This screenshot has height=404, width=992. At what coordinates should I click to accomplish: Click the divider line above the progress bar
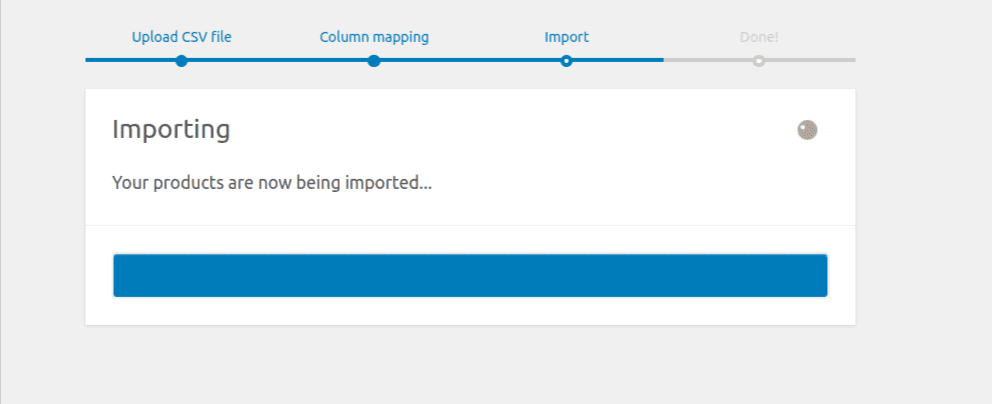click(x=470, y=225)
